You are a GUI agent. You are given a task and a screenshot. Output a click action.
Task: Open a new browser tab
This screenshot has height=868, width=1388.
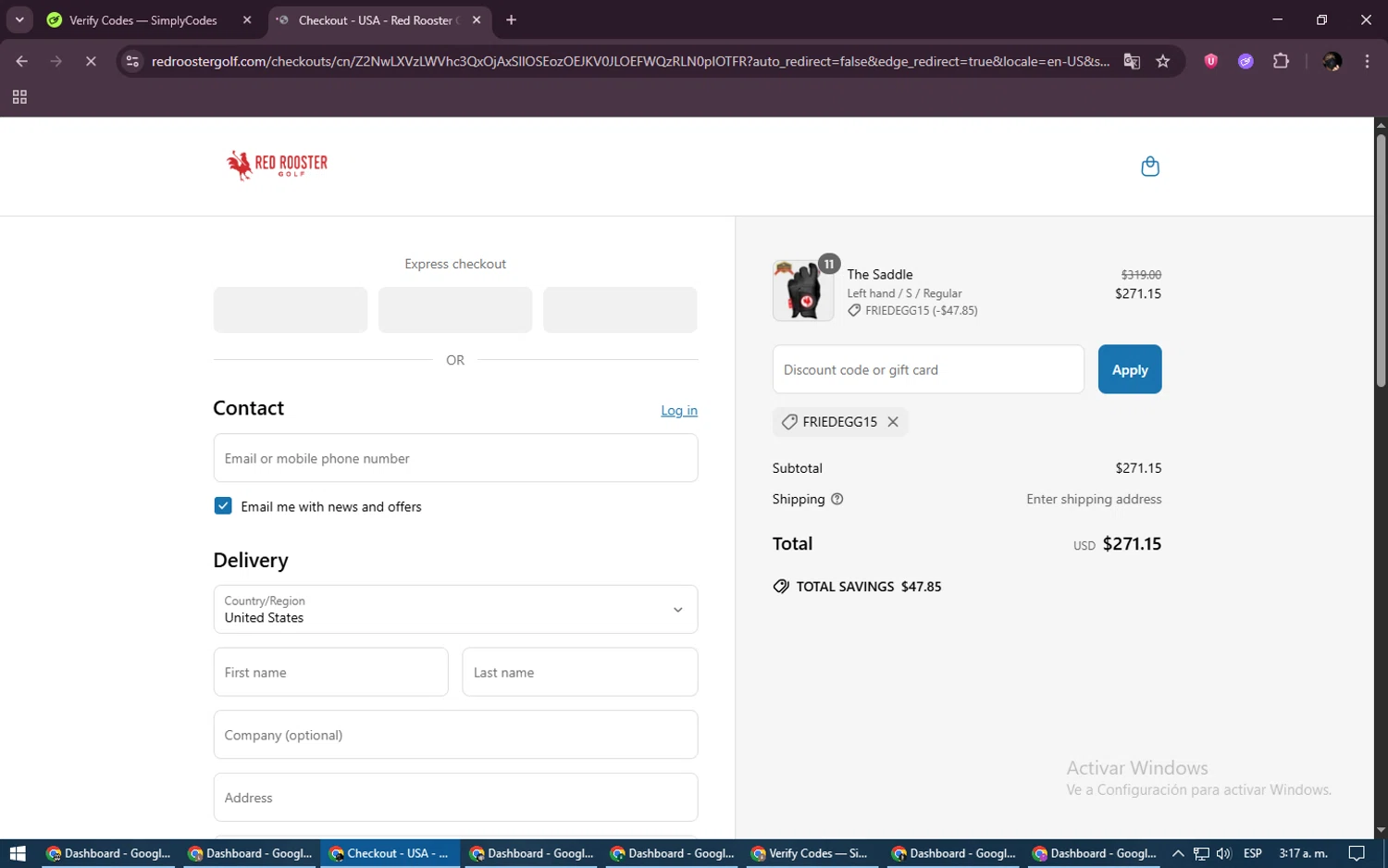pyautogui.click(x=511, y=19)
